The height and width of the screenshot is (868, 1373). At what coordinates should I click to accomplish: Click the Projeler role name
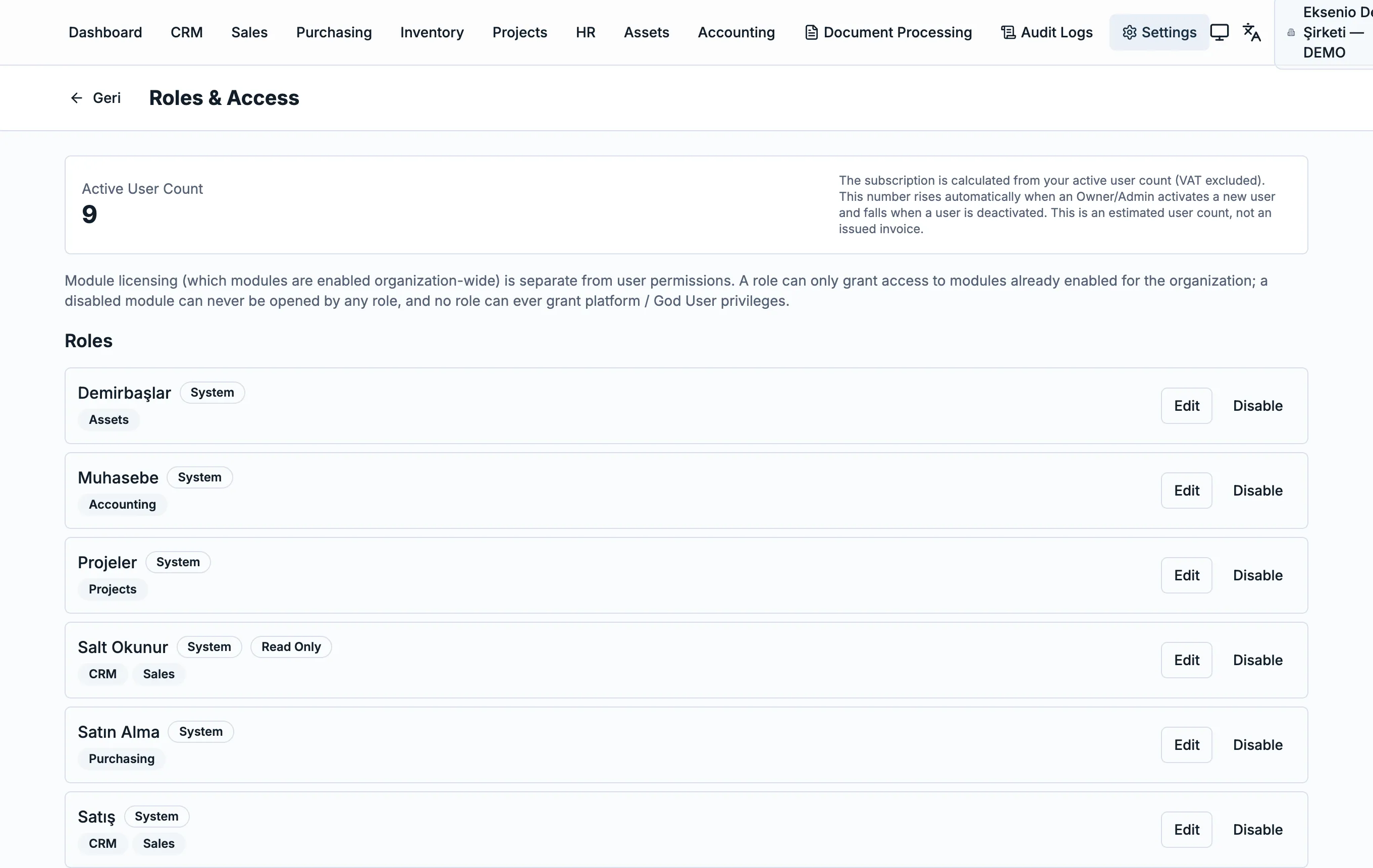click(x=107, y=563)
